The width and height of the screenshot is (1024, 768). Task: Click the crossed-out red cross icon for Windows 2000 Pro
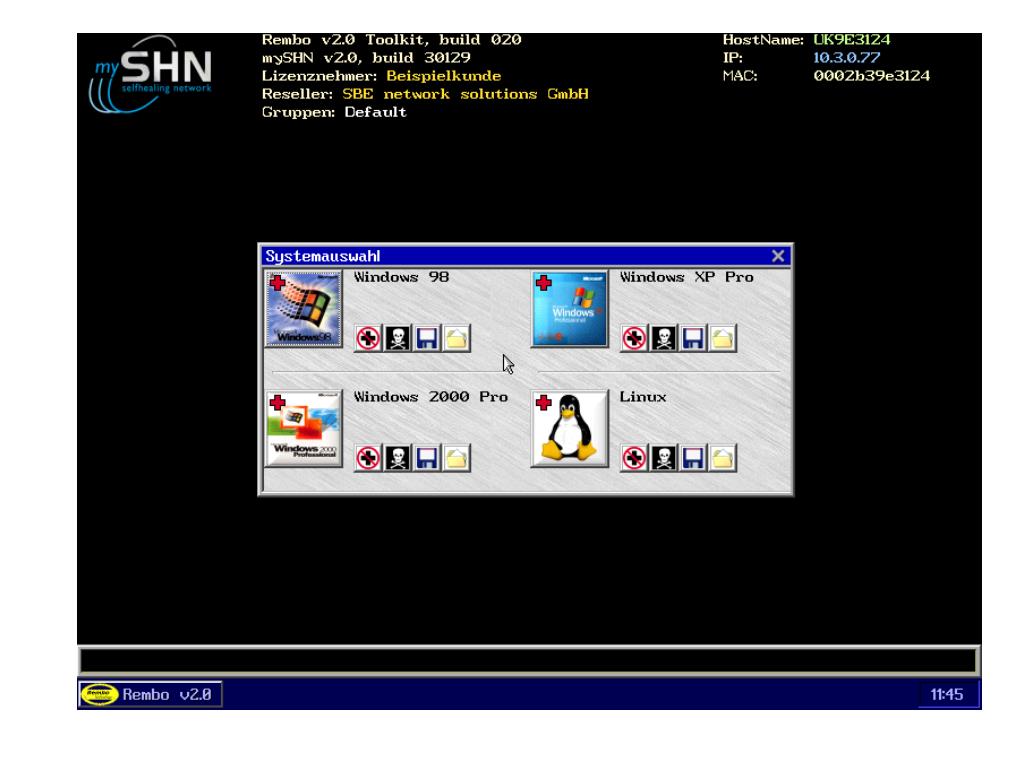(368, 458)
